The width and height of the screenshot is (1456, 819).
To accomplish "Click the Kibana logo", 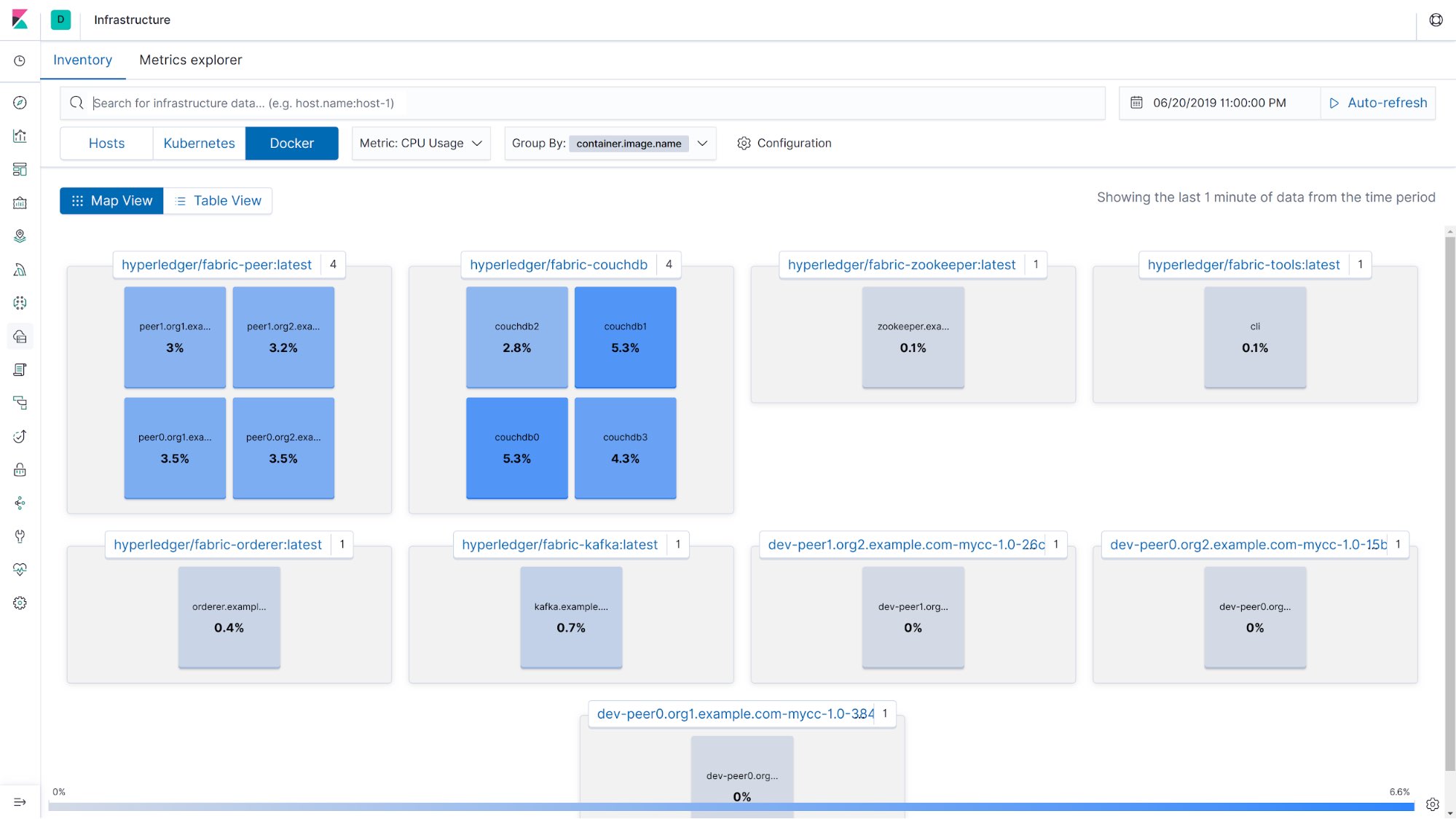I will 20,20.
